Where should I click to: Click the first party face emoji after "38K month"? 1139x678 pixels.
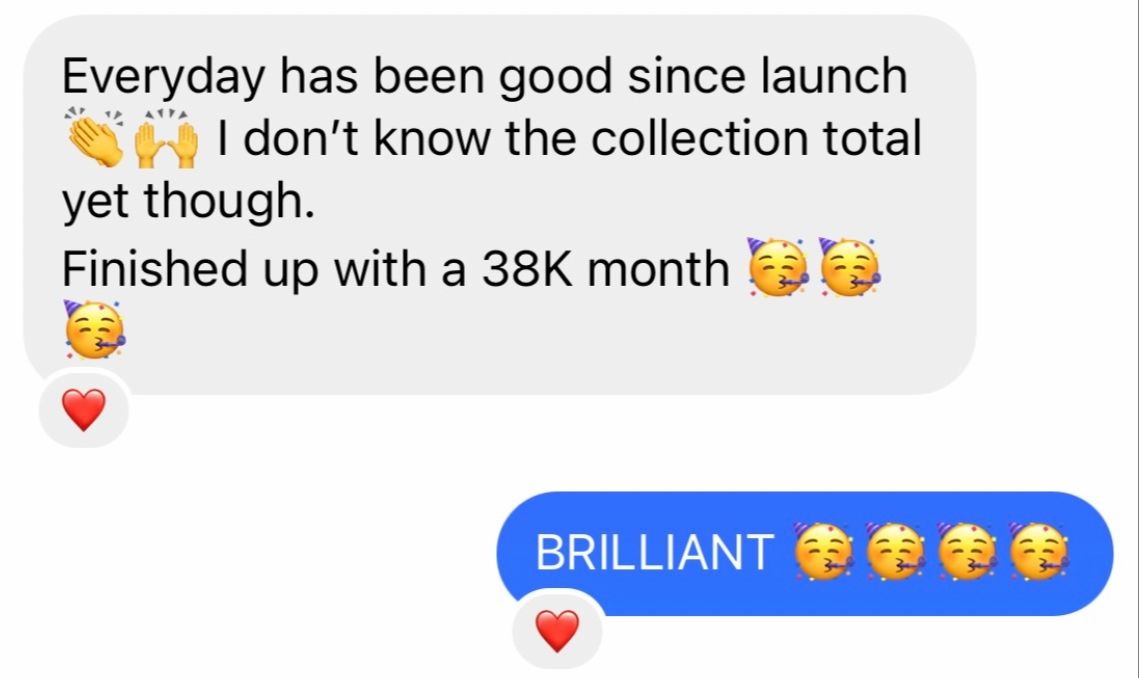(x=778, y=267)
